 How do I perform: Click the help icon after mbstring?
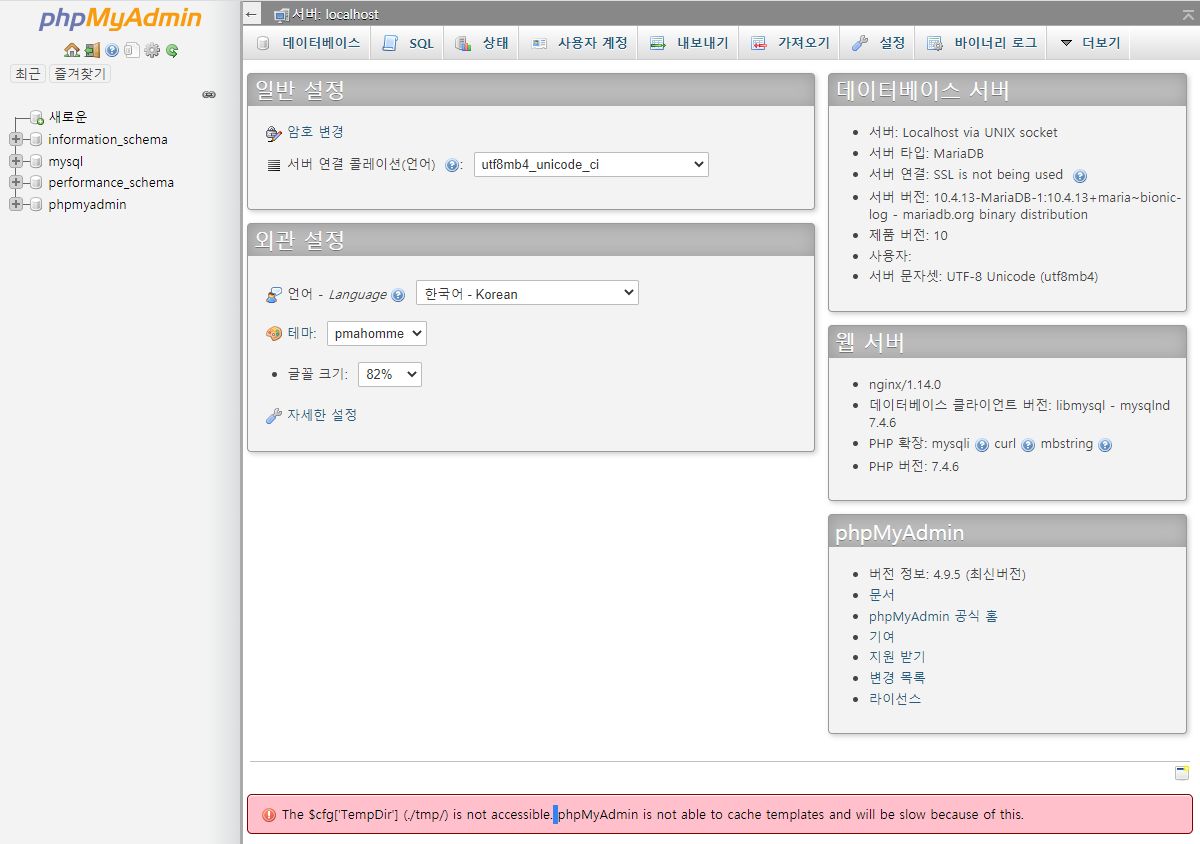coord(1105,445)
